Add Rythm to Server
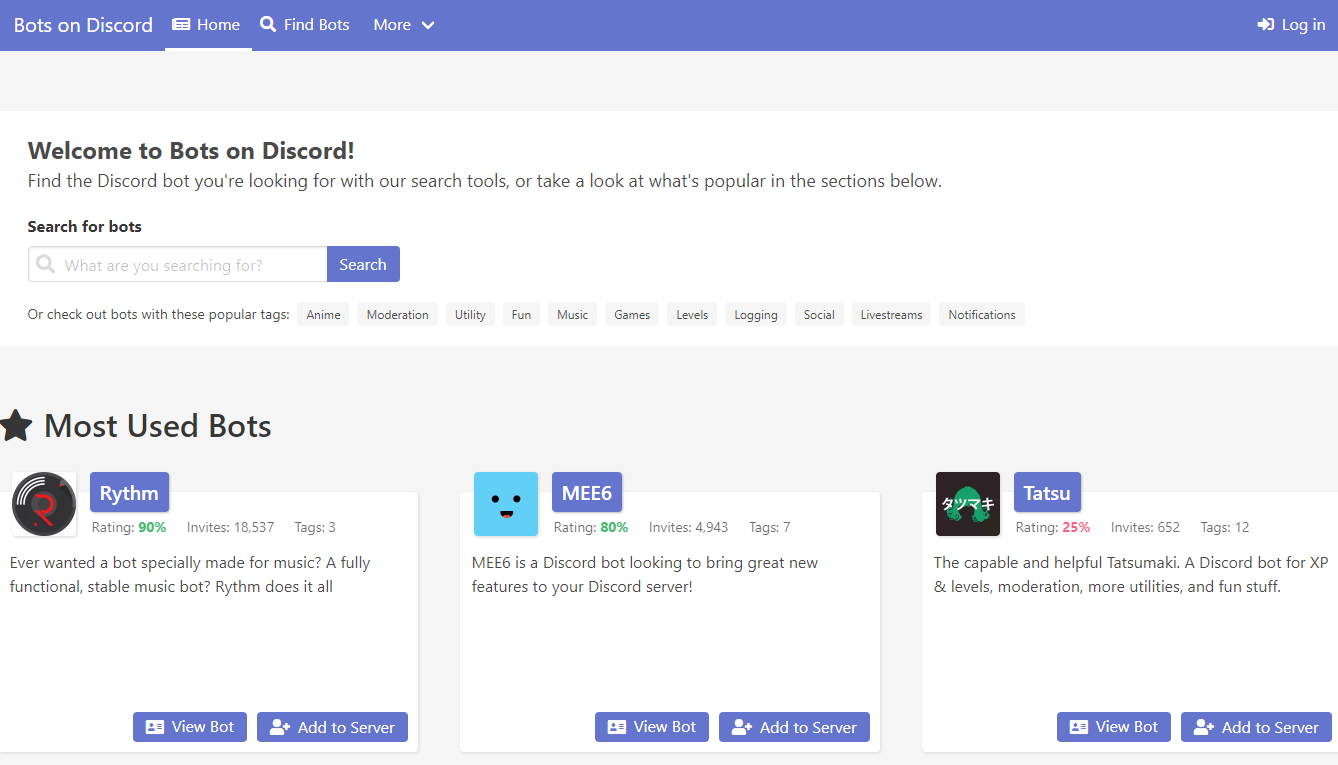The width and height of the screenshot is (1338, 765). pyautogui.click(x=332, y=727)
